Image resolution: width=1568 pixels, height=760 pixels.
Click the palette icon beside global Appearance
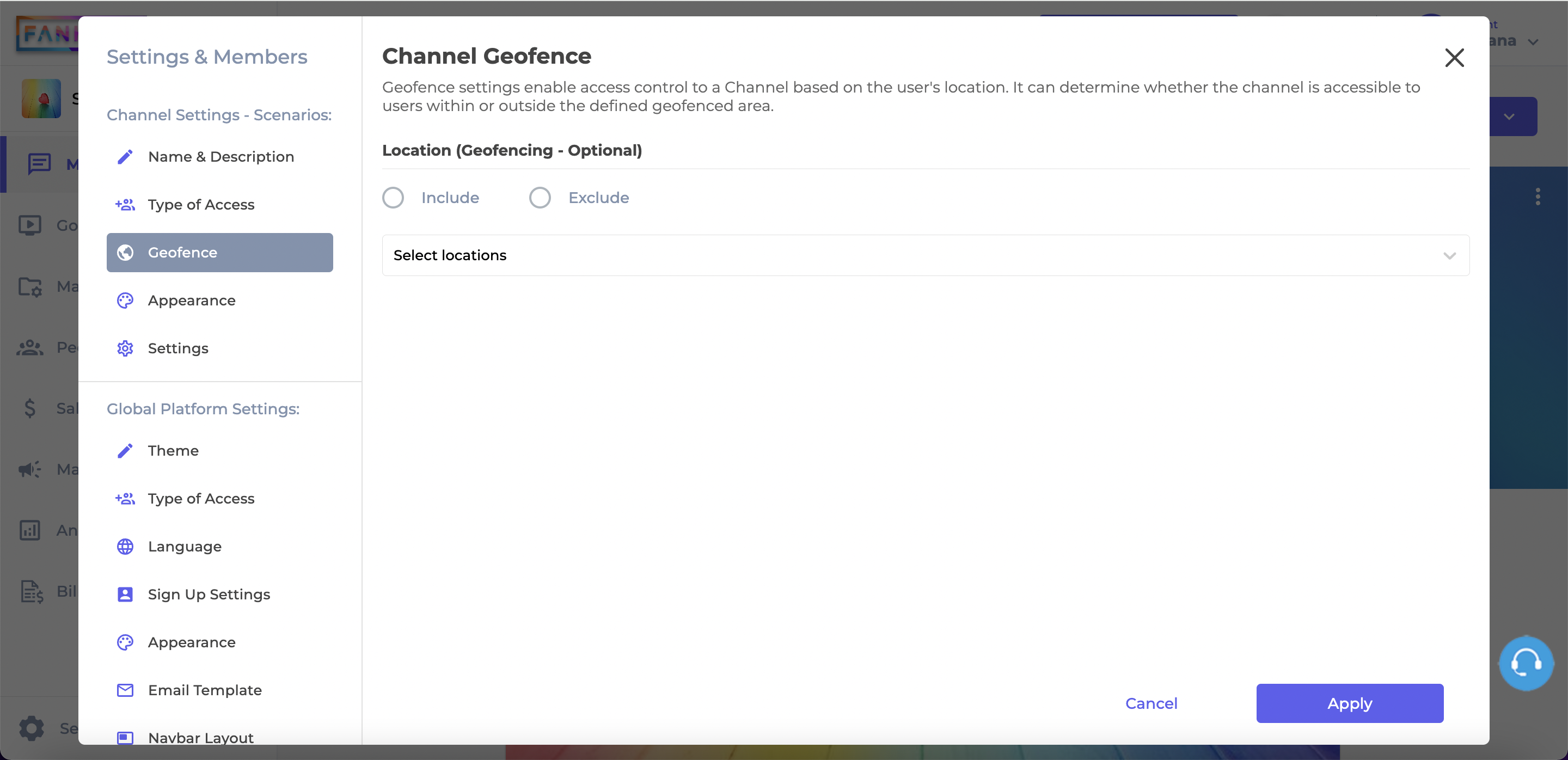tap(125, 642)
